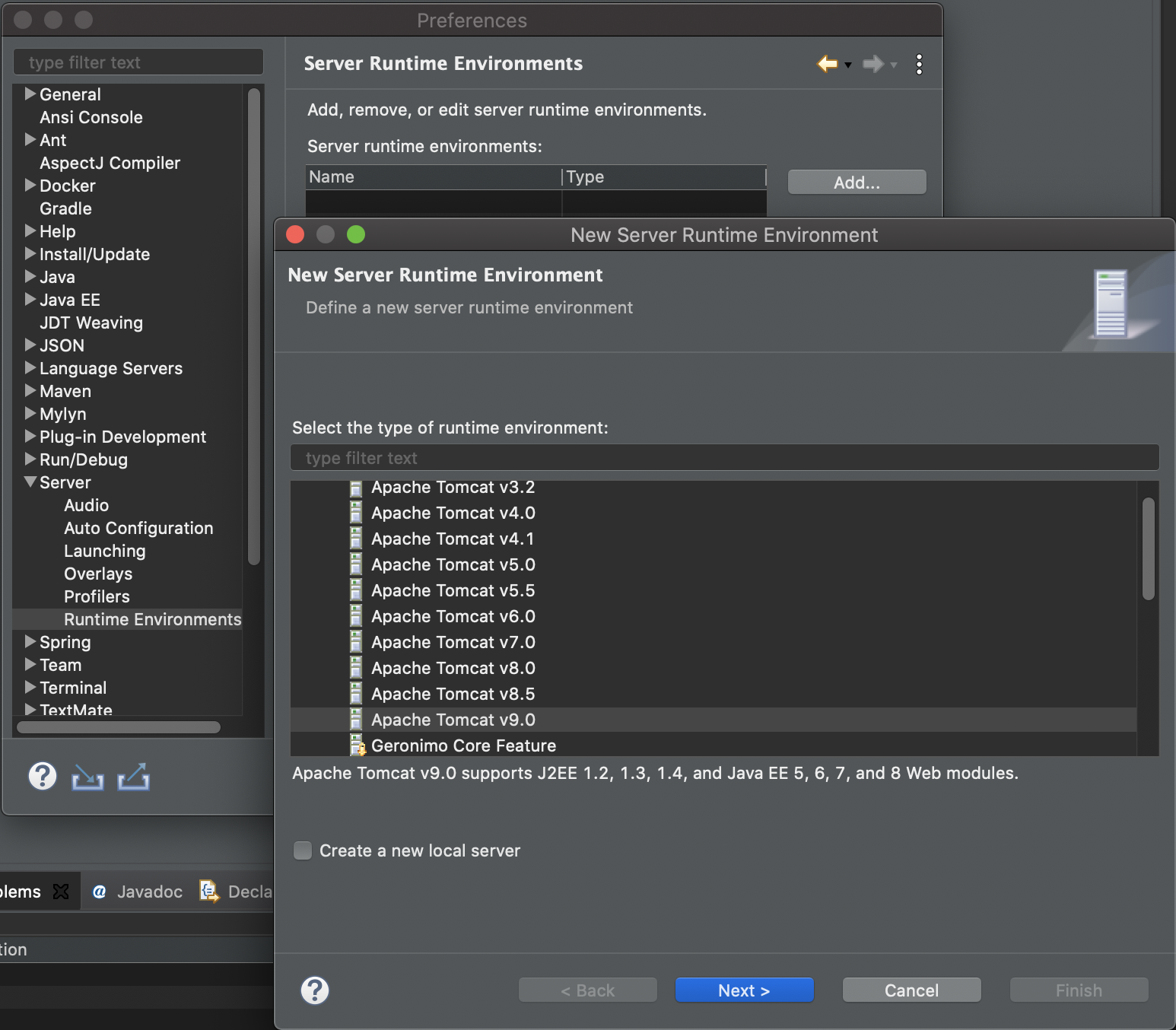Click the Apache Tomcat v4.0 server icon
1176x1030 pixels.
coord(355,513)
